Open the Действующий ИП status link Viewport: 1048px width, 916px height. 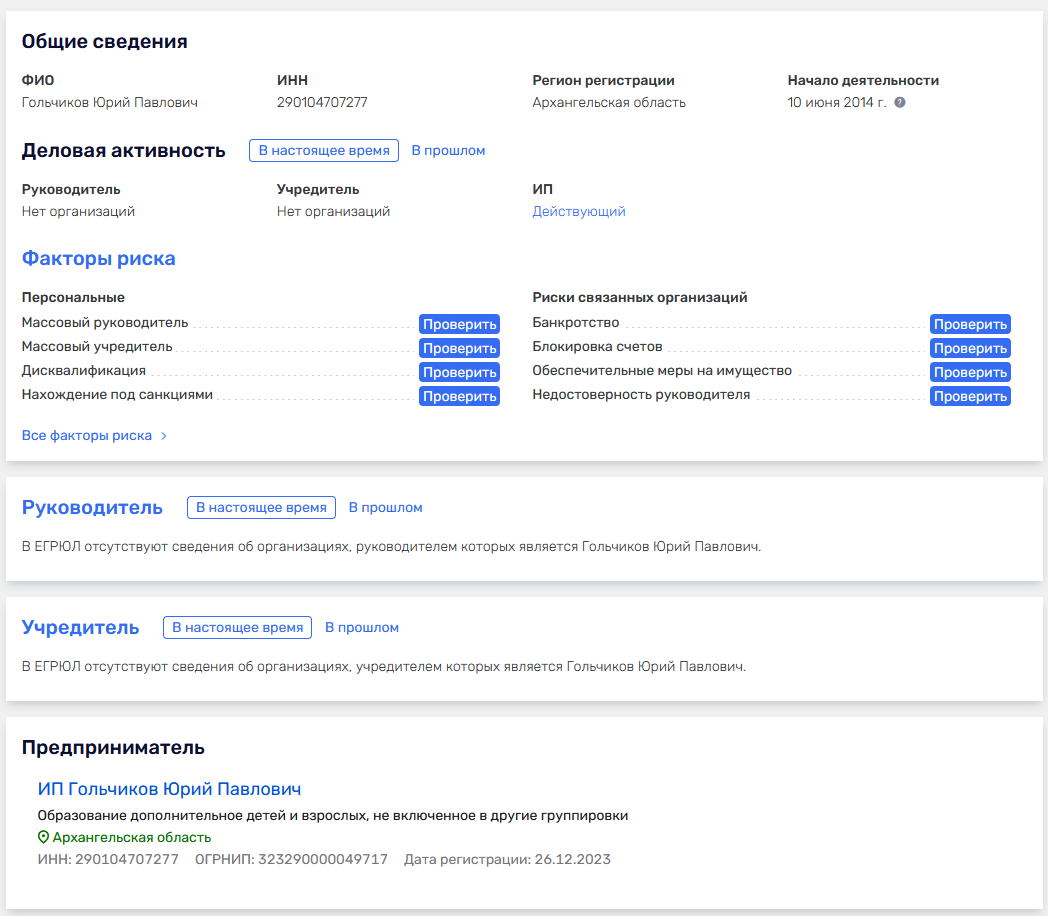pos(579,211)
